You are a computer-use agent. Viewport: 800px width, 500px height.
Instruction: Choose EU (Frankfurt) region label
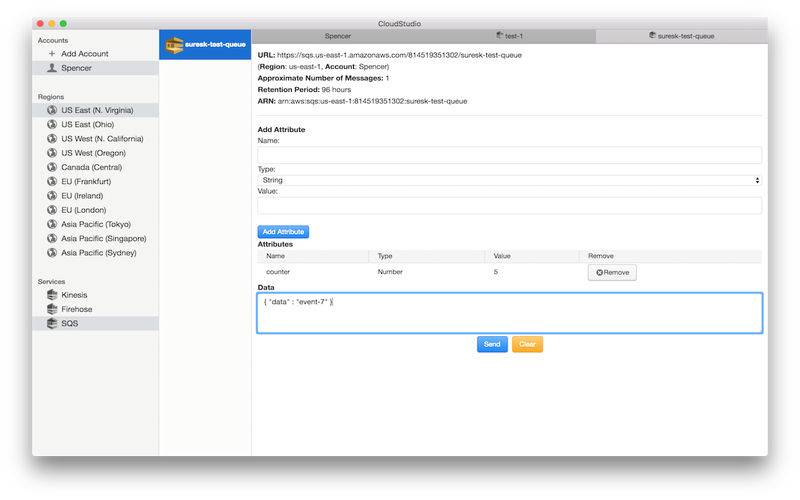[86, 182]
